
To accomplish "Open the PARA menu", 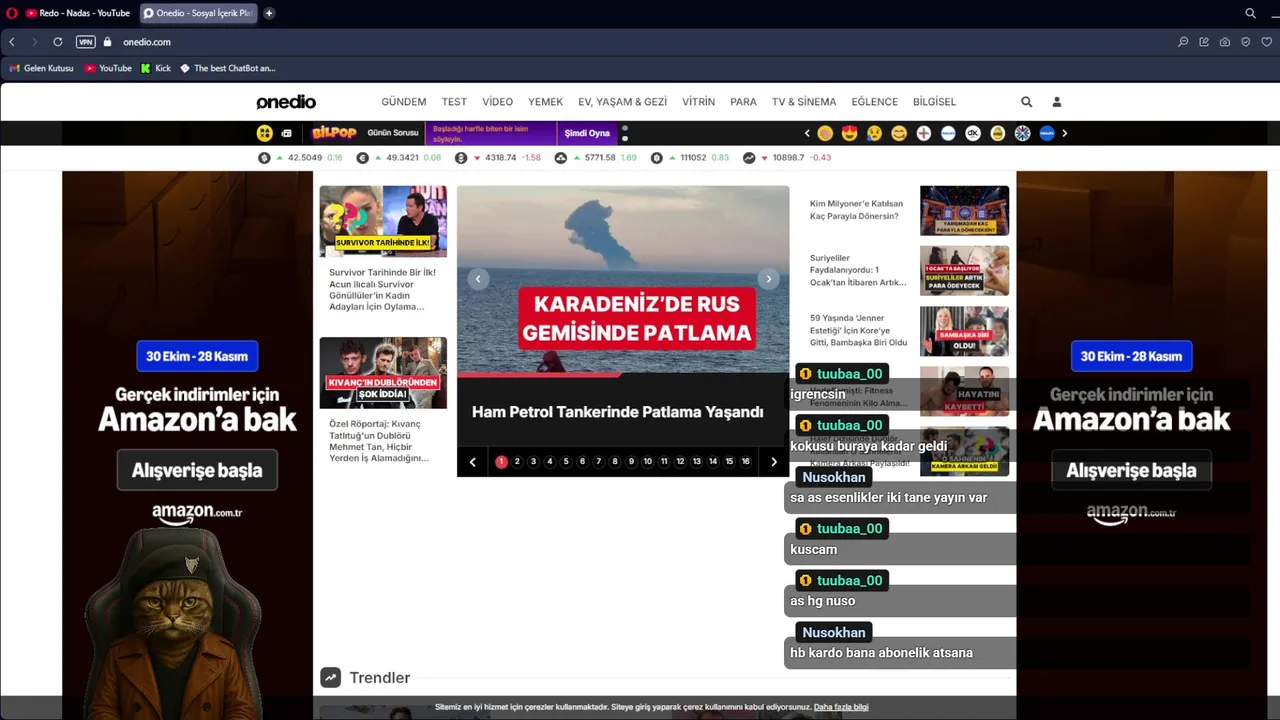I will pyautogui.click(x=743, y=102).
